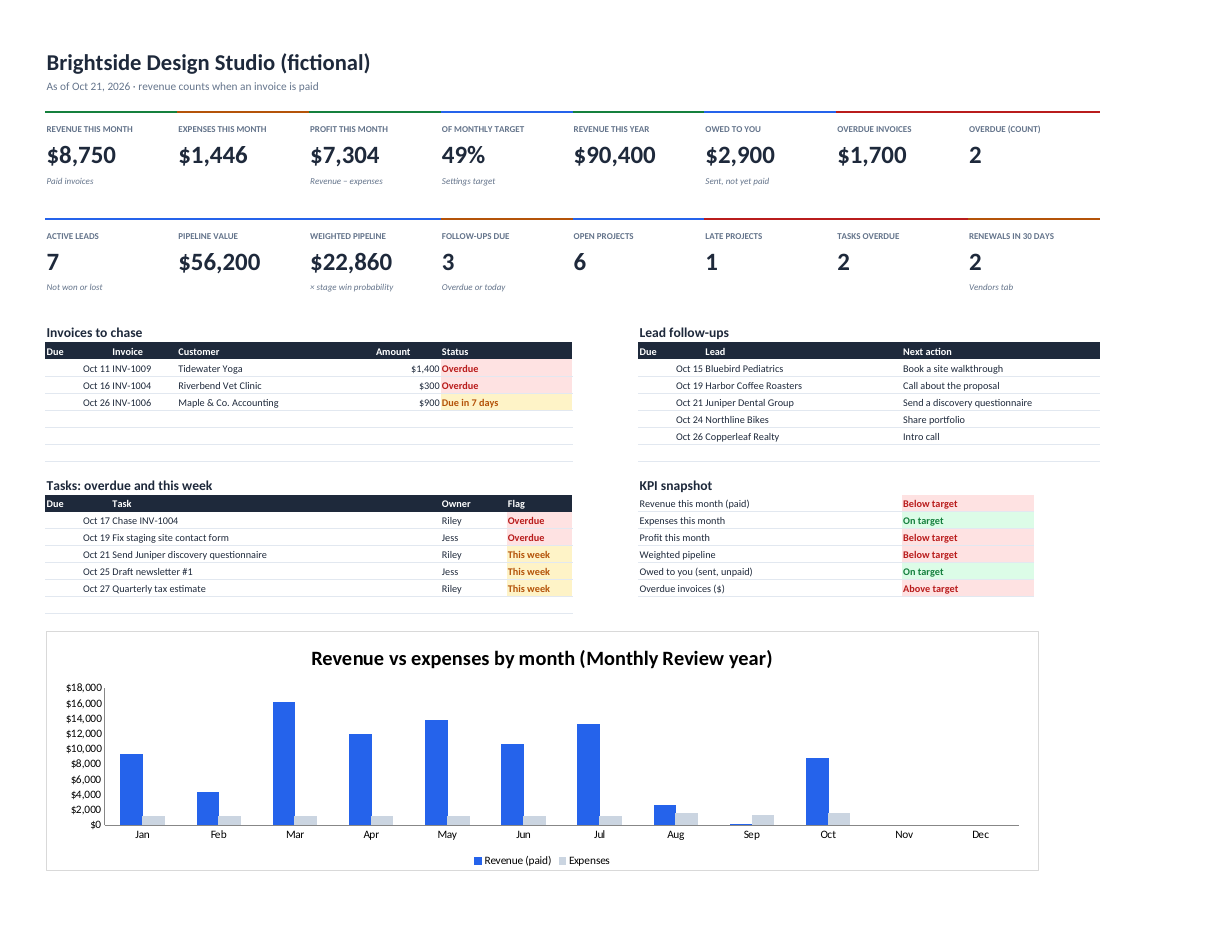Screen dimensions: 1210x935
Task: Select the Fix staging site contact form task
Action: pyautogui.click(x=170, y=538)
